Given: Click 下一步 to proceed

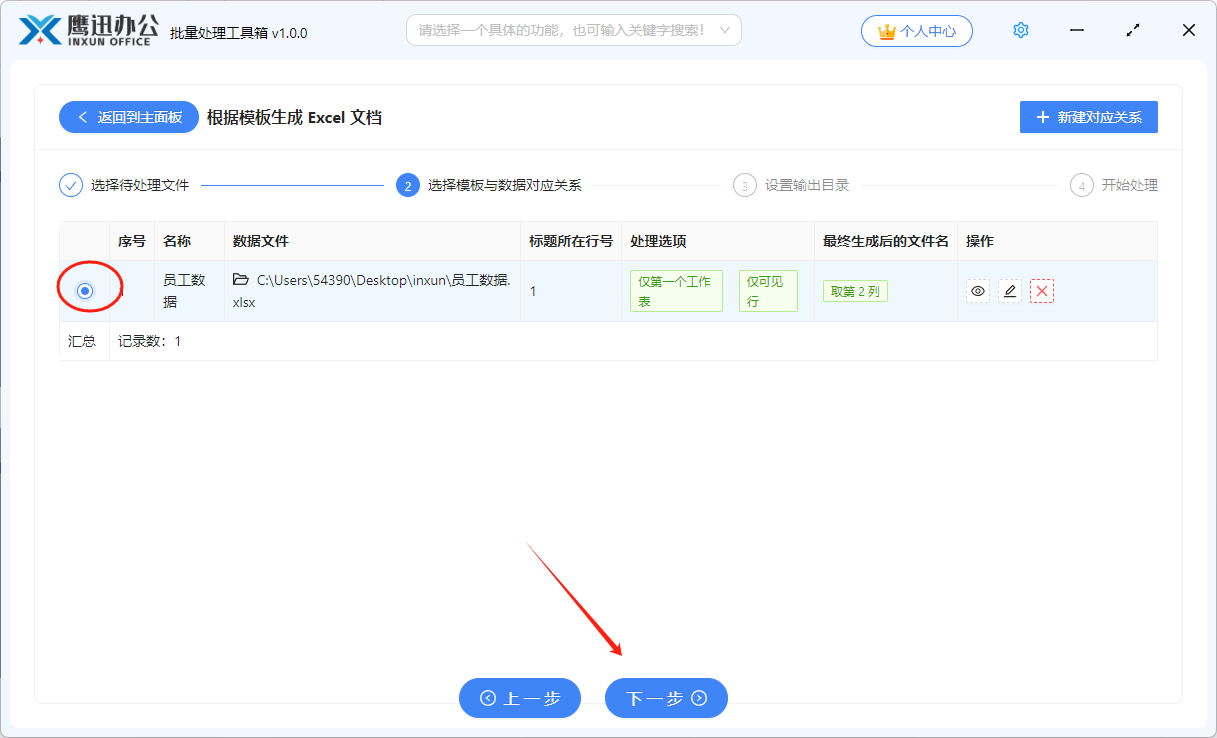Looking at the screenshot, I should pos(666,698).
